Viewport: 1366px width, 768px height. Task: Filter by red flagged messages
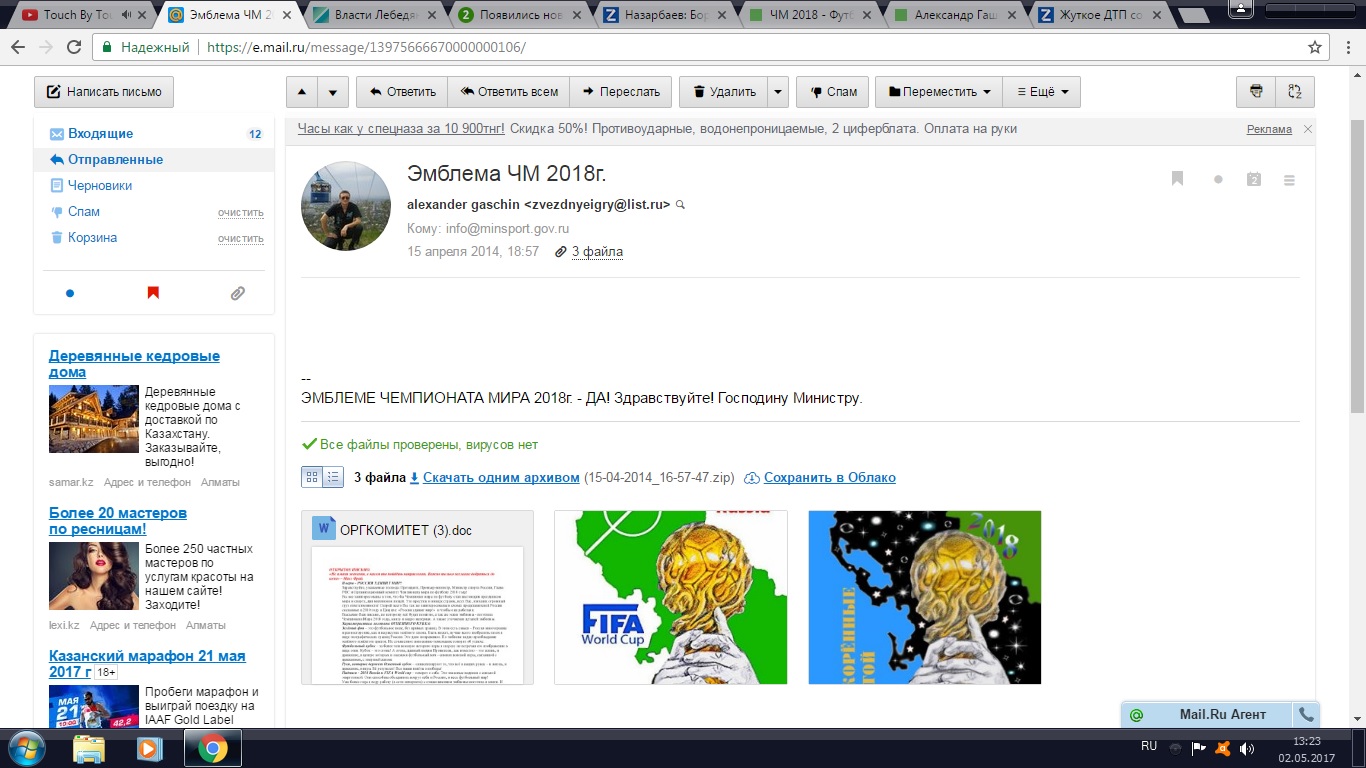[153, 293]
